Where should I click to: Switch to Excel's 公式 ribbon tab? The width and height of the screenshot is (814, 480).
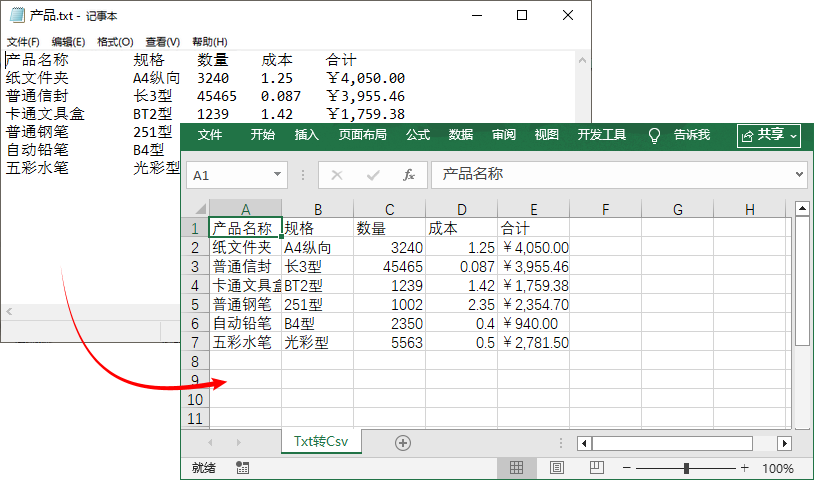pos(418,135)
